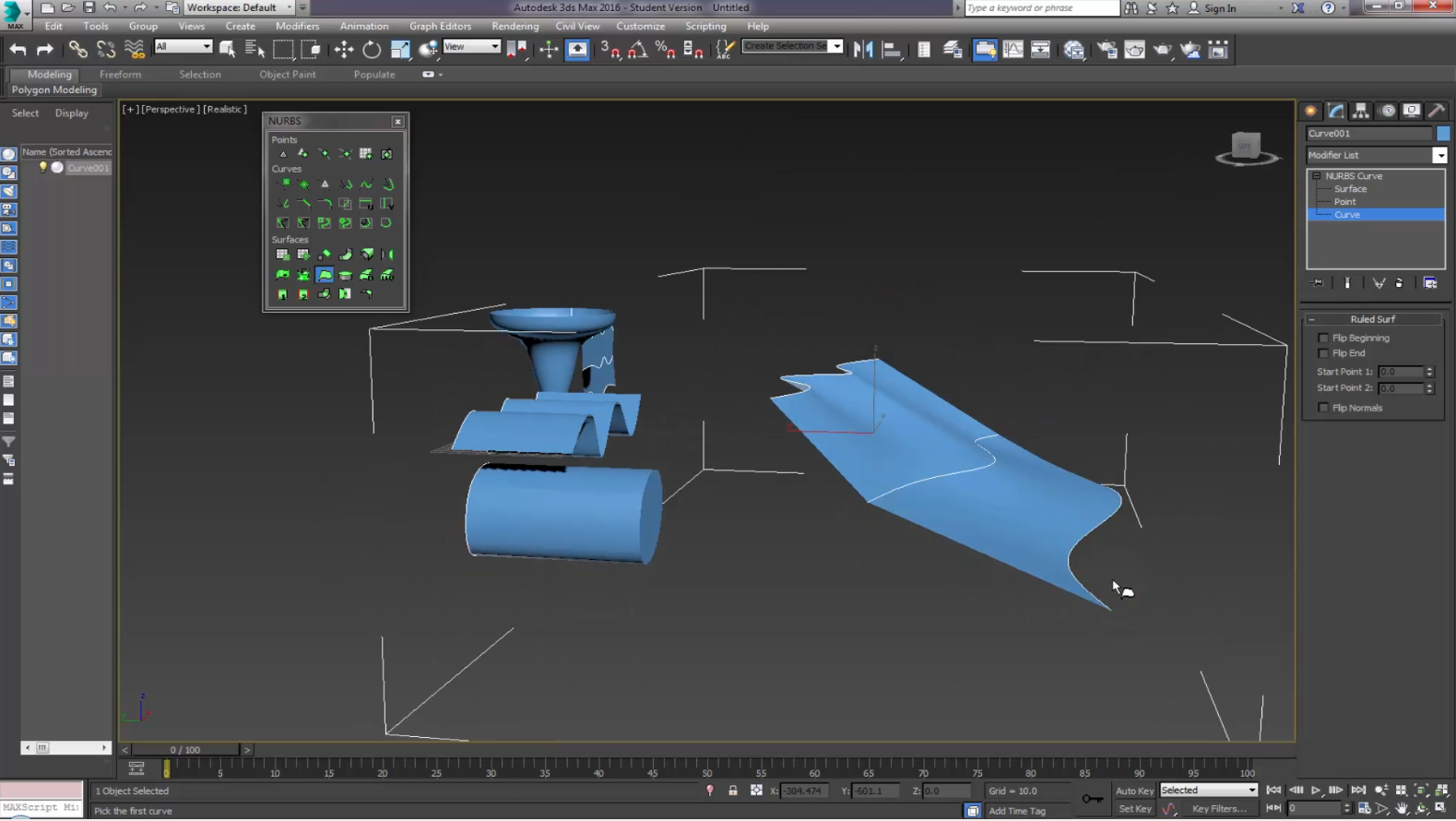Toggle the Flip Normals checkbox
This screenshot has width=1456, height=821.
coord(1323,408)
